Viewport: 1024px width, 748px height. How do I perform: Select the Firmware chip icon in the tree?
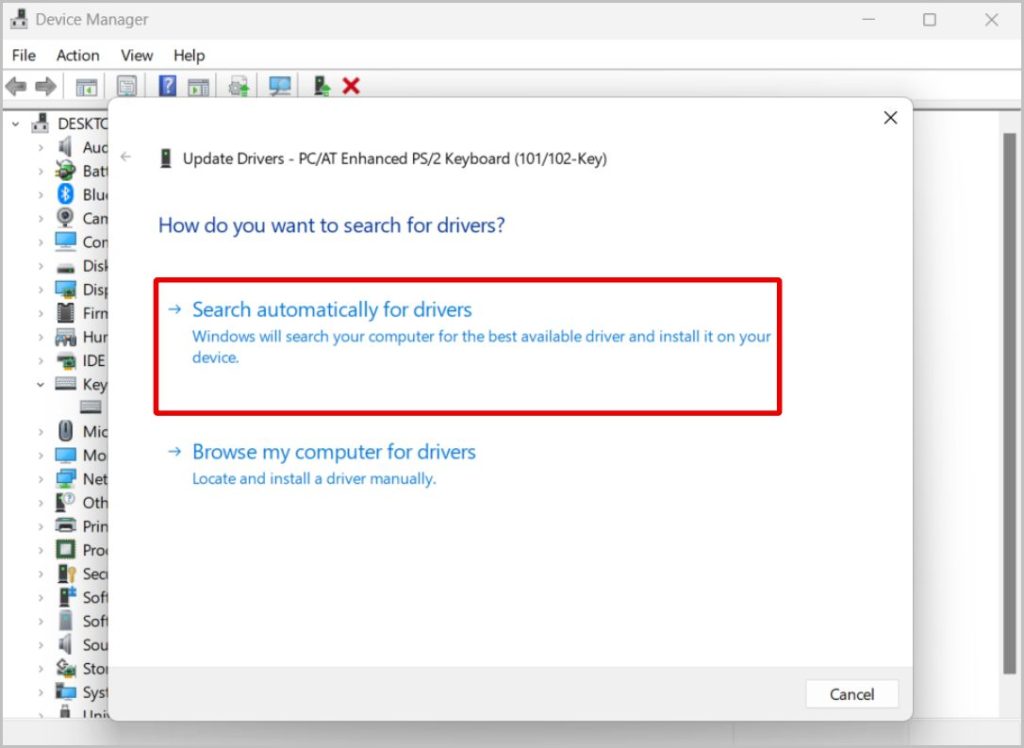point(65,313)
